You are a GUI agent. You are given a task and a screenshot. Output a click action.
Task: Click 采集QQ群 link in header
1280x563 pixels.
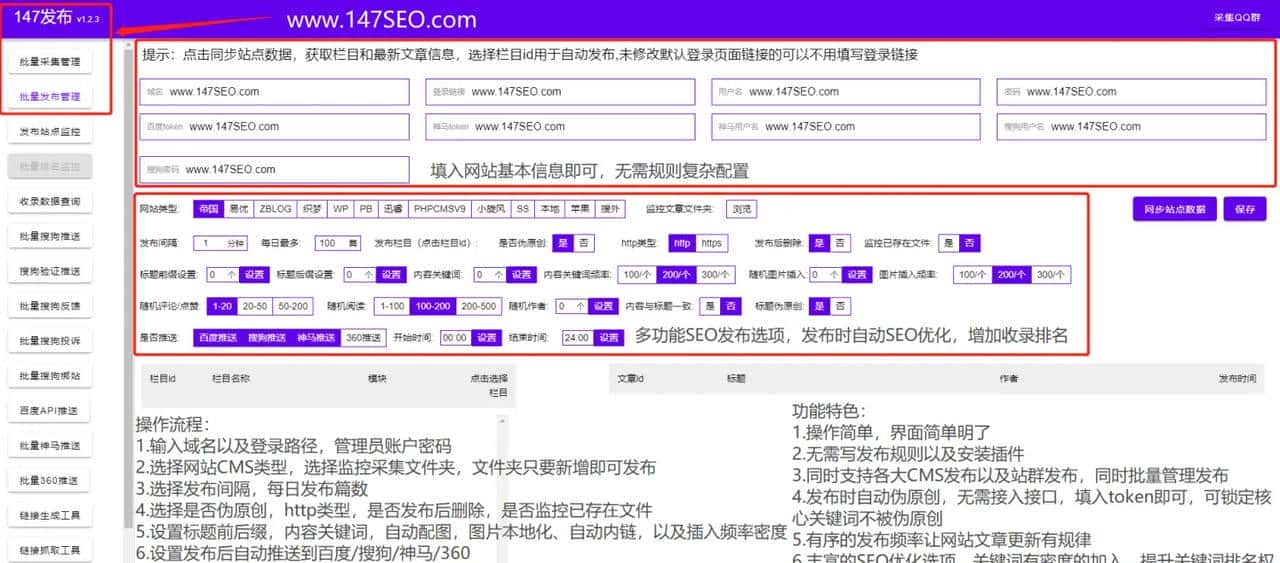click(x=1237, y=18)
